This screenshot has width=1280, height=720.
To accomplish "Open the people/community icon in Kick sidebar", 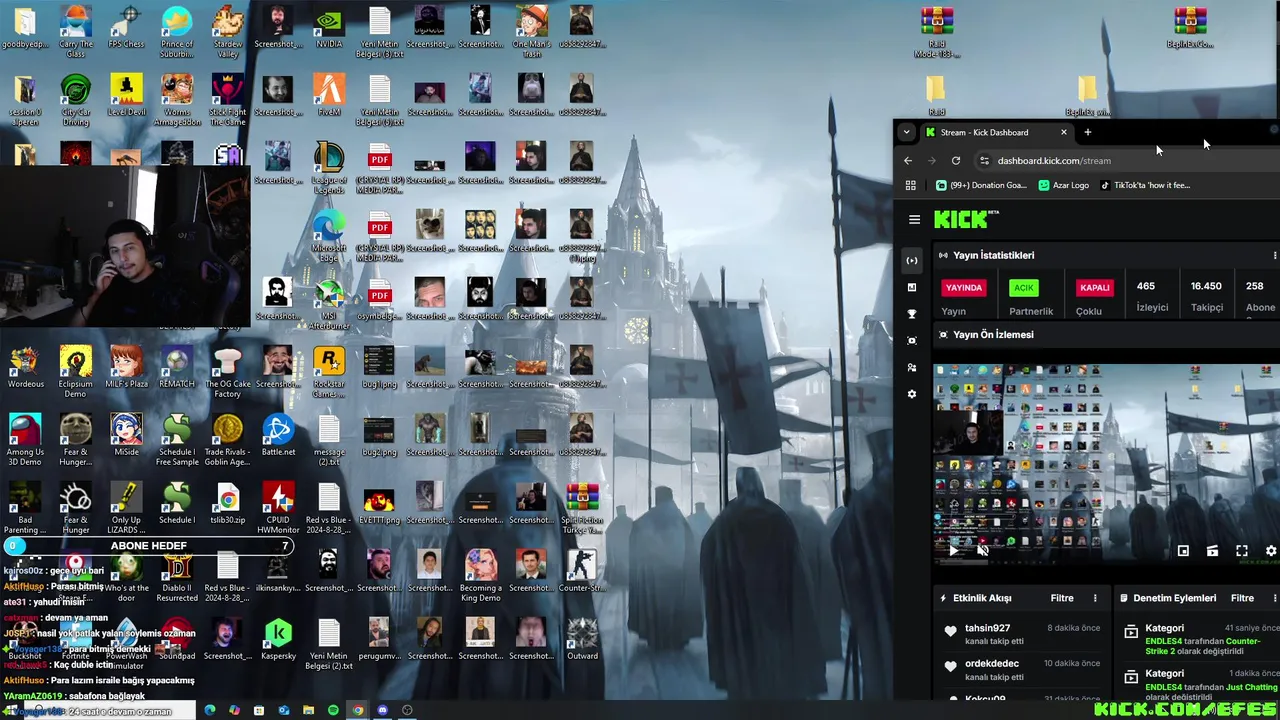I will [x=911, y=368].
